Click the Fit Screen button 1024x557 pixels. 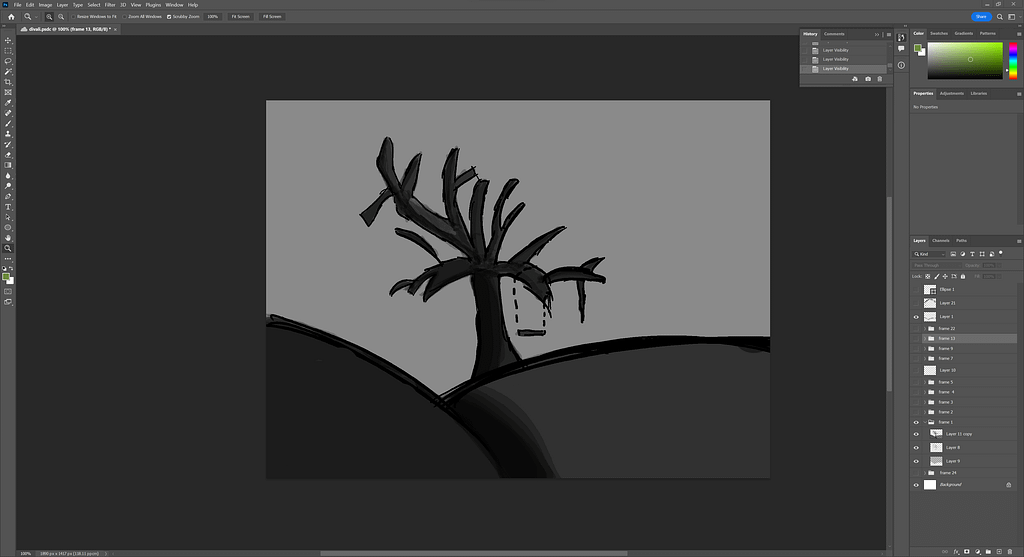[x=240, y=17]
